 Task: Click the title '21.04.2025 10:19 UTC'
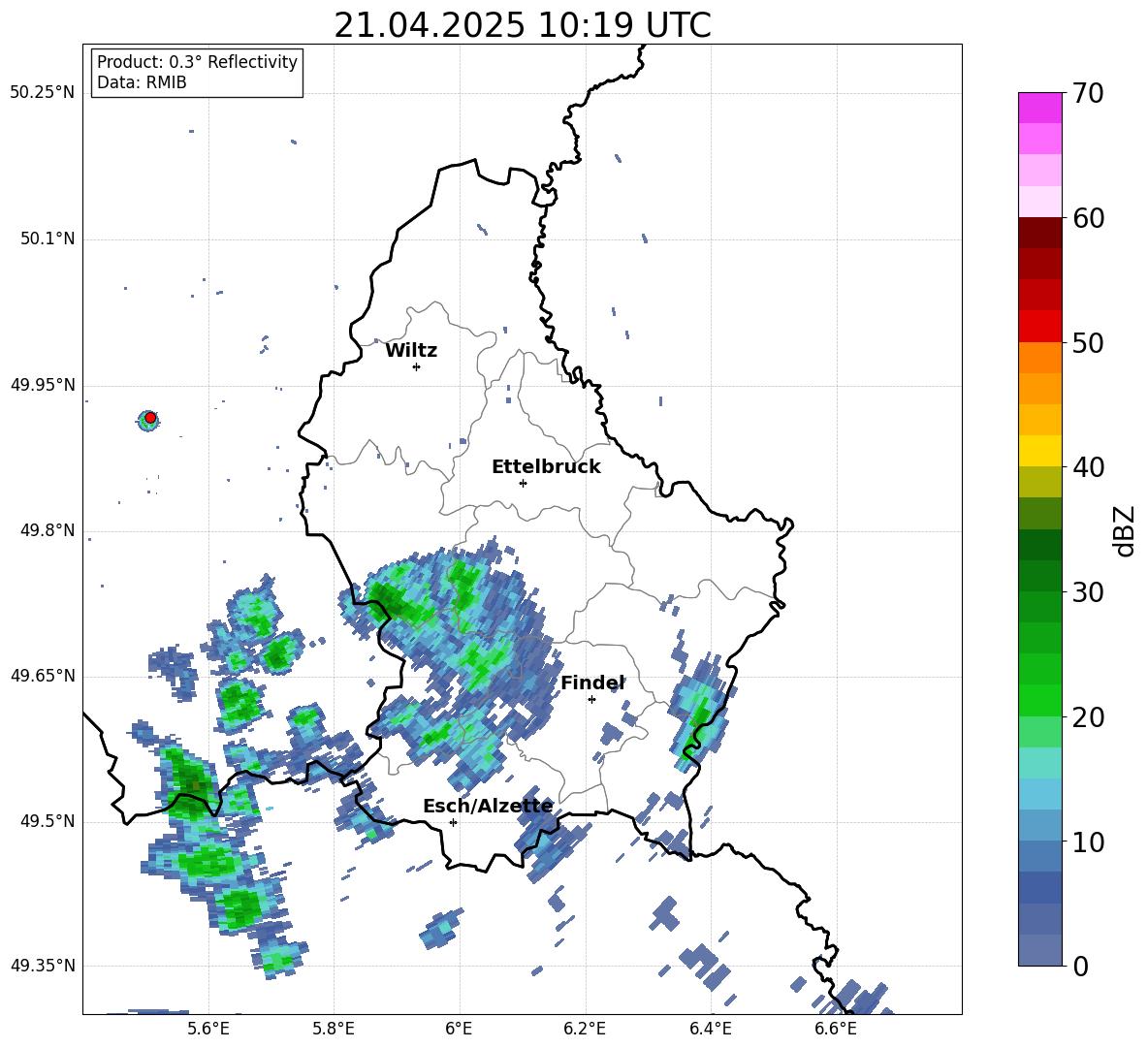522,25
